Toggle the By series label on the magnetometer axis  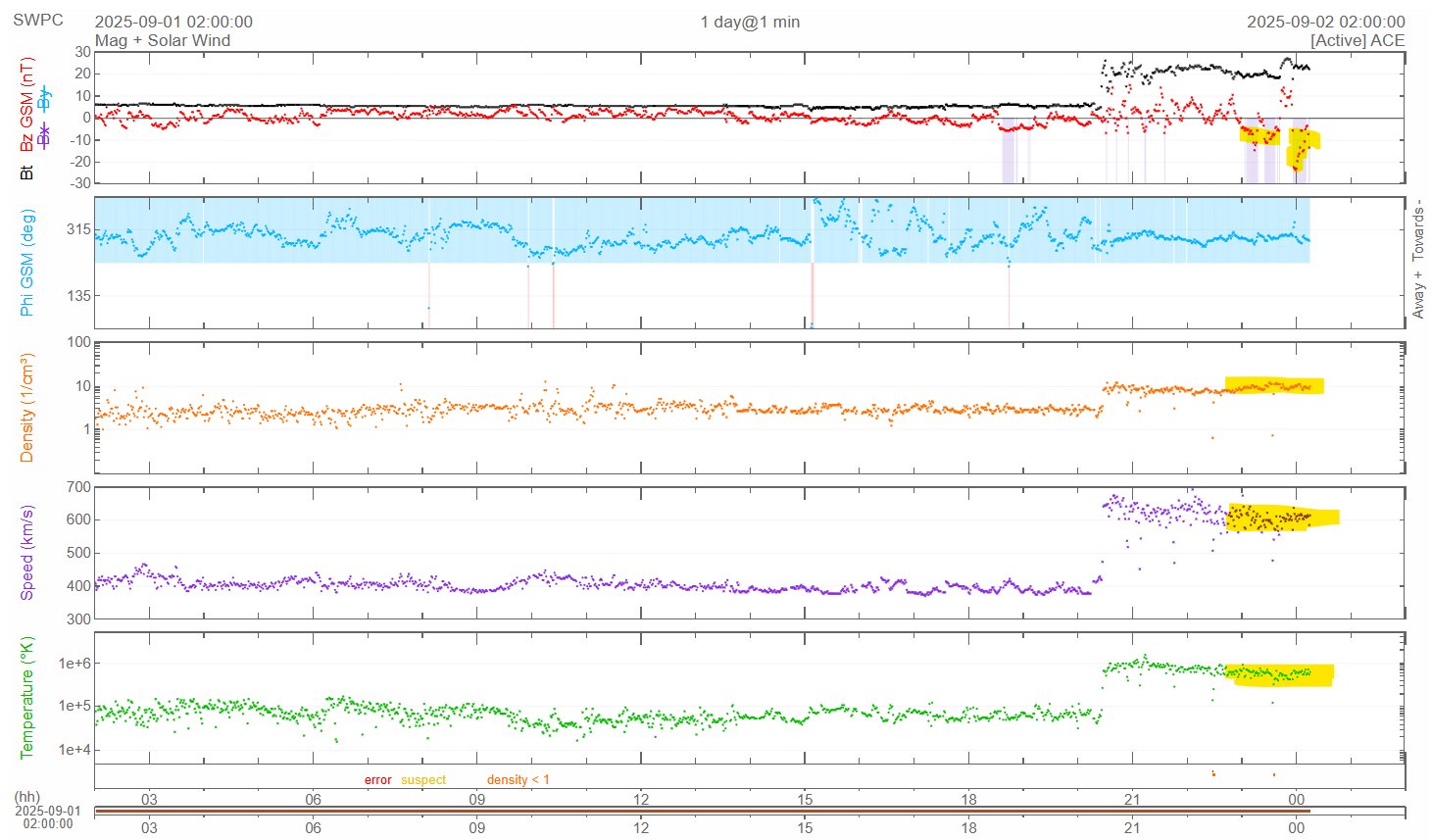pos(44,98)
